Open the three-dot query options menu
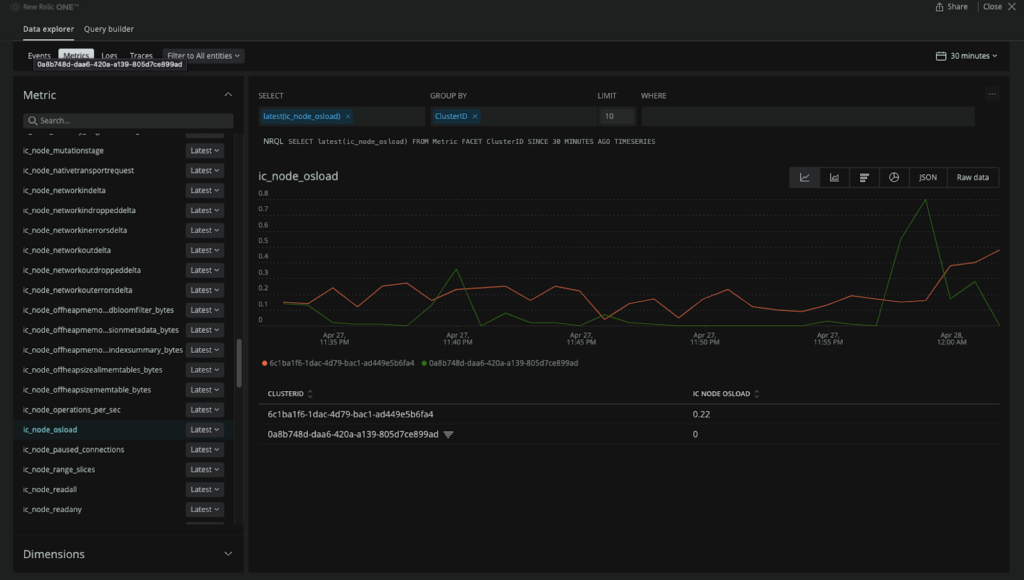 (x=991, y=95)
